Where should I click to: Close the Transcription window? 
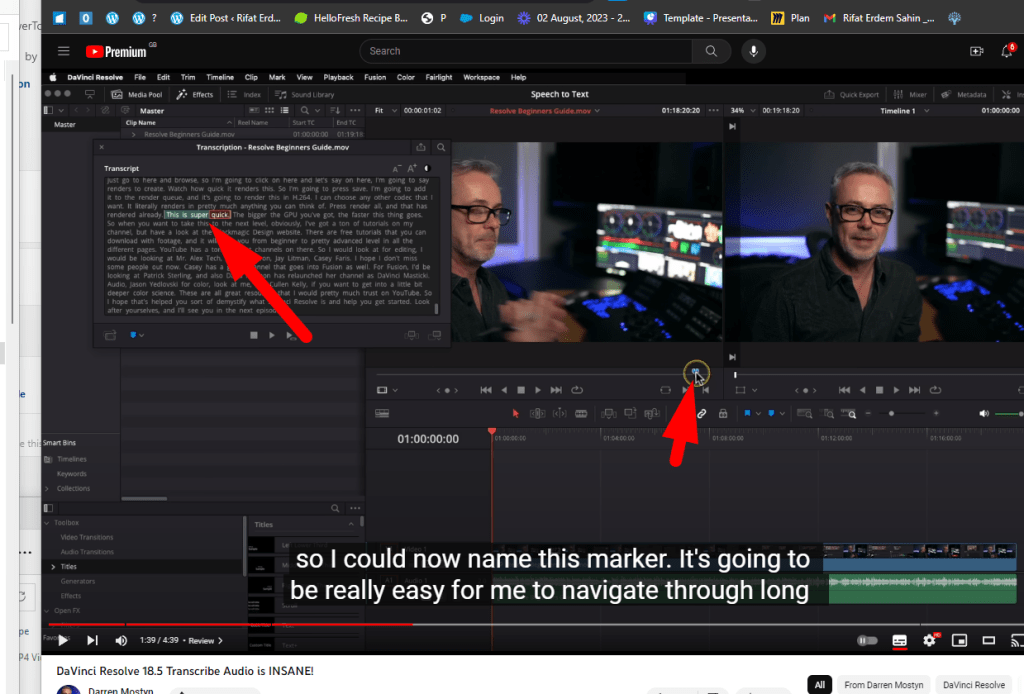click(x=101, y=148)
